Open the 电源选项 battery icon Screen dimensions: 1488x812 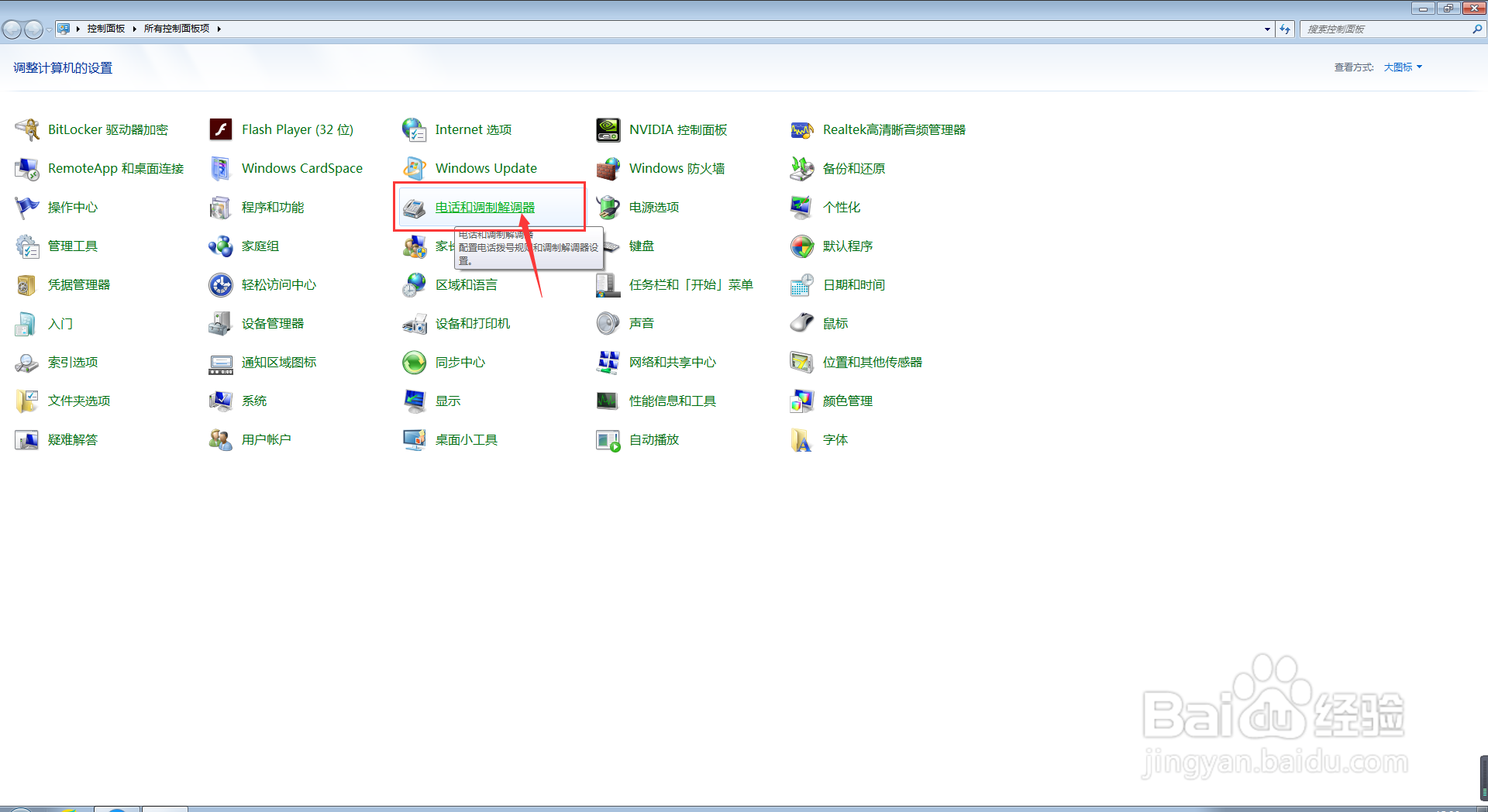(x=608, y=207)
